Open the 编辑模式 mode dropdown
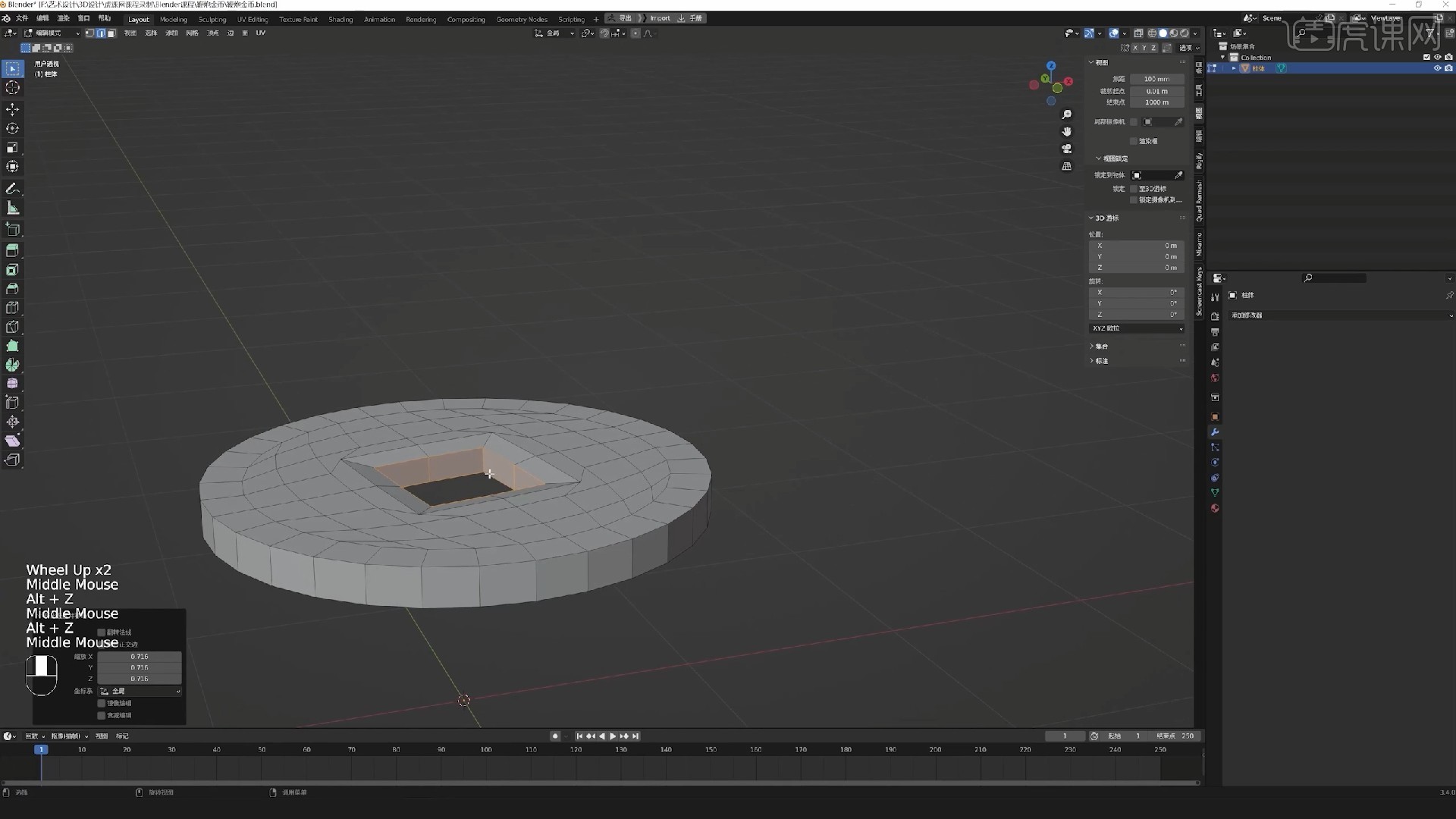Image resolution: width=1456 pixels, height=819 pixels. tap(52, 33)
